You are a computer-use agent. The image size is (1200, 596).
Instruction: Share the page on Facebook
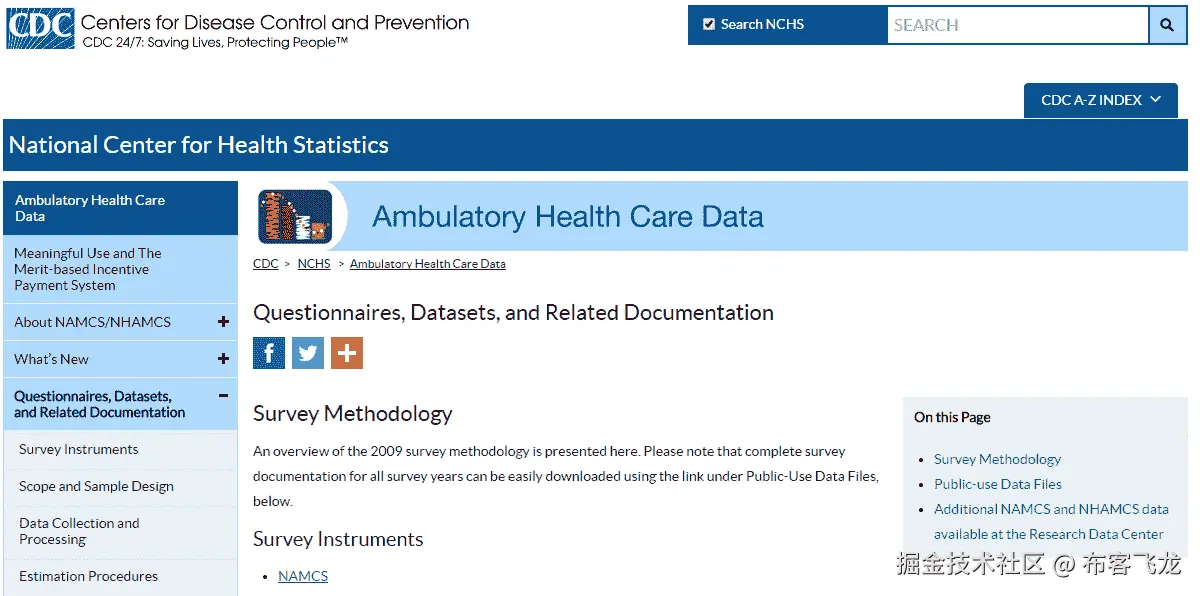(269, 353)
